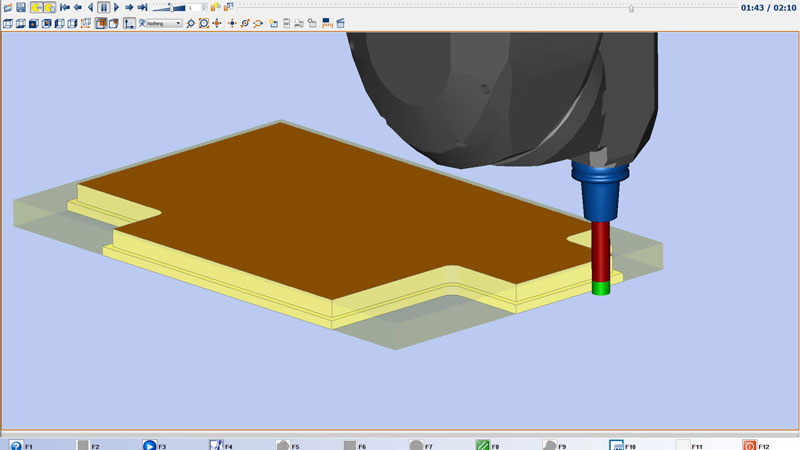Jump to the simulation start
Image resolution: width=800 pixels, height=450 pixels.
[x=65, y=7]
